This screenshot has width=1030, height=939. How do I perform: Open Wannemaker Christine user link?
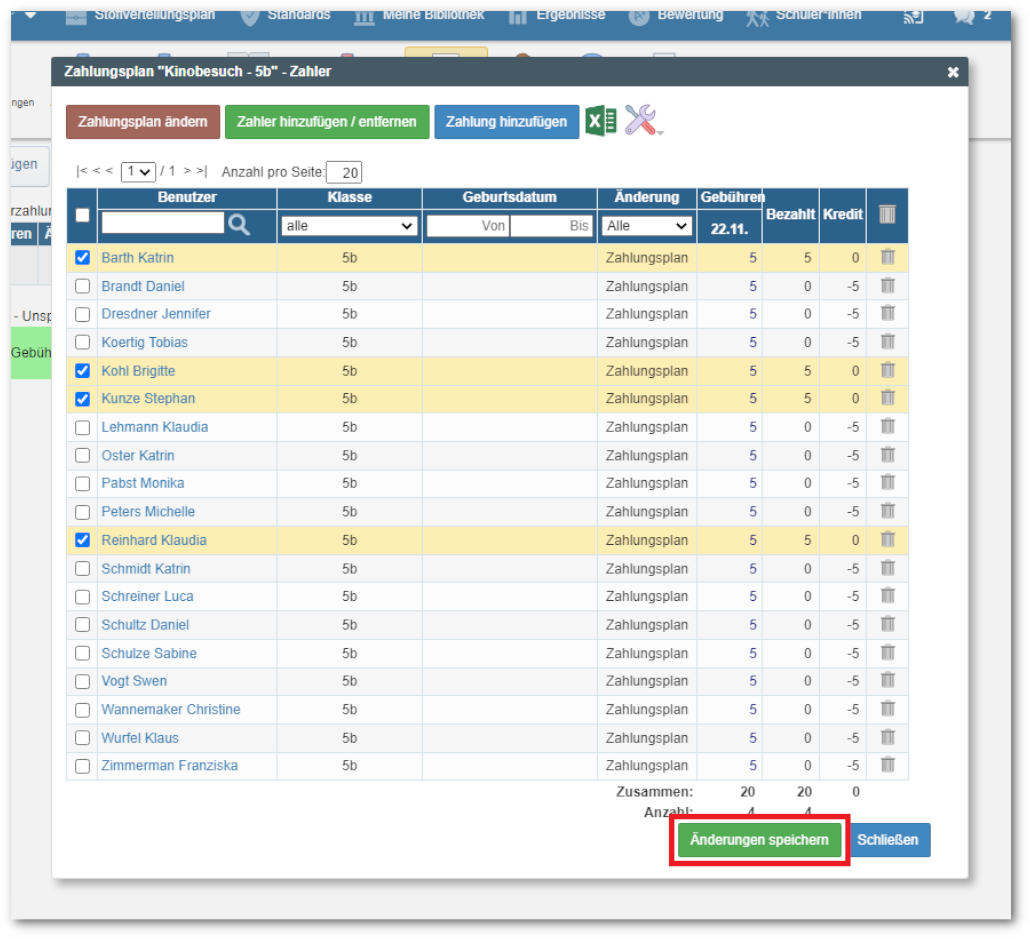(171, 709)
